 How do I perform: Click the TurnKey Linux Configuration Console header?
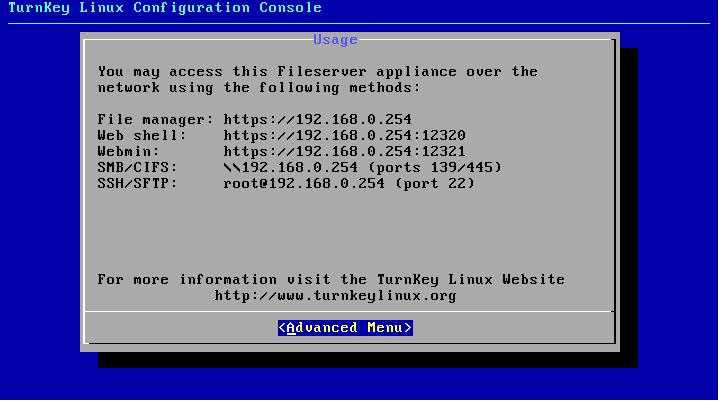pos(165,8)
